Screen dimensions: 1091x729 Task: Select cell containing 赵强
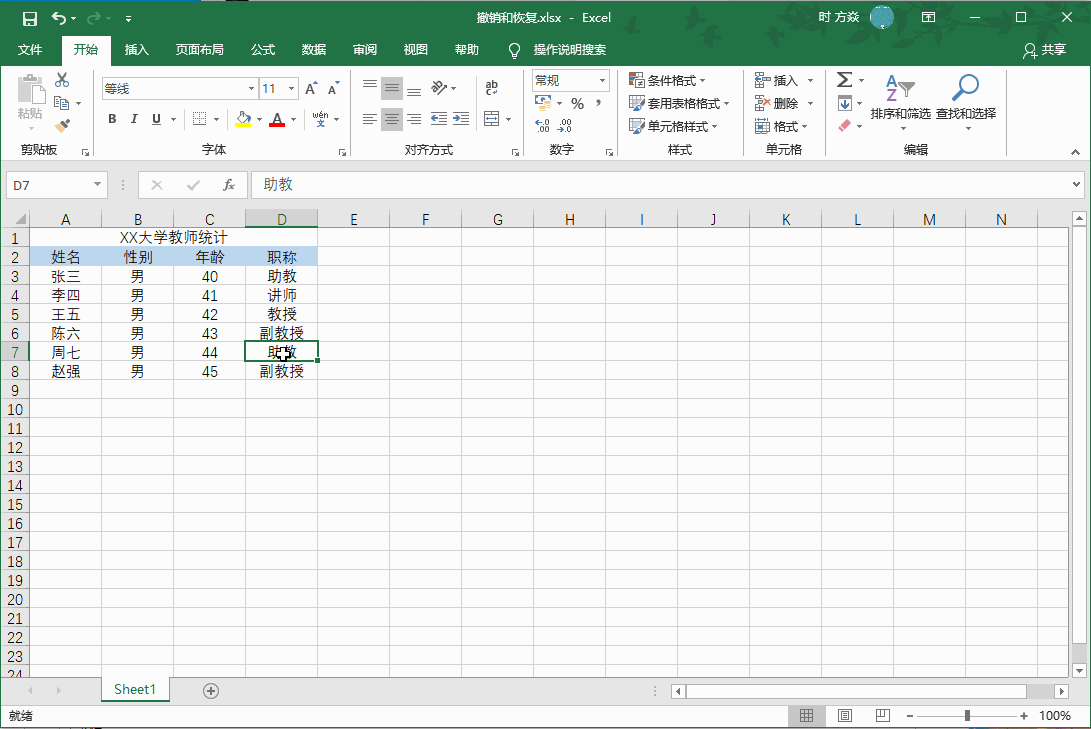point(65,371)
